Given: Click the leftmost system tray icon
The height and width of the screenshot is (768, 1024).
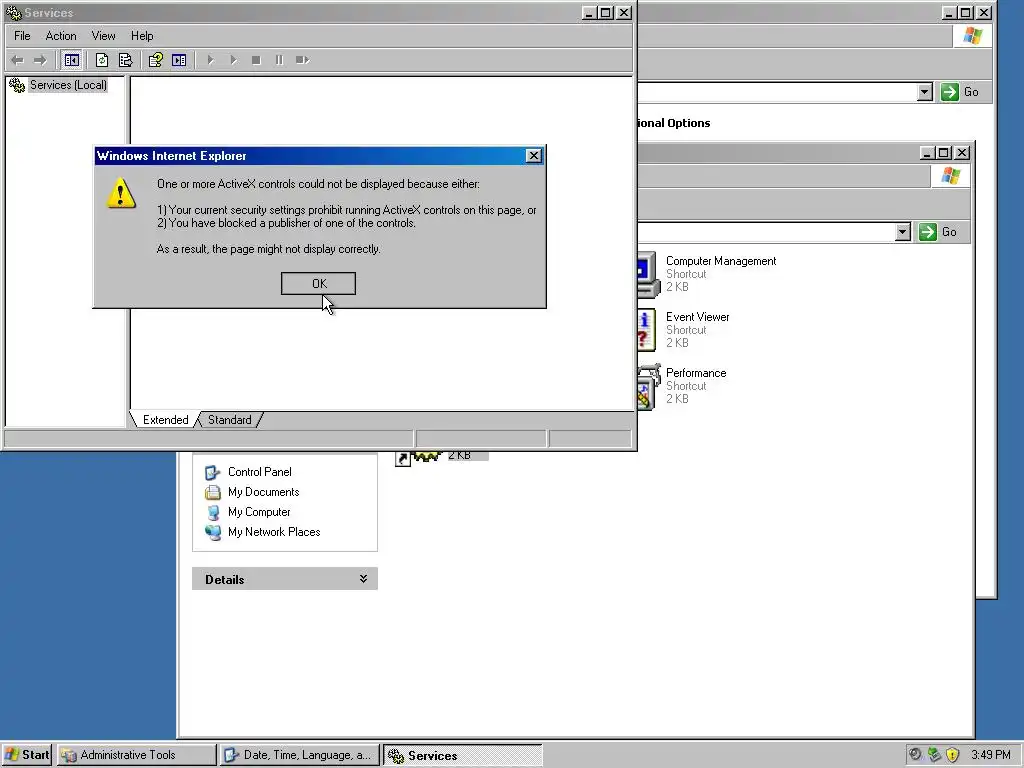Looking at the screenshot, I should 915,755.
